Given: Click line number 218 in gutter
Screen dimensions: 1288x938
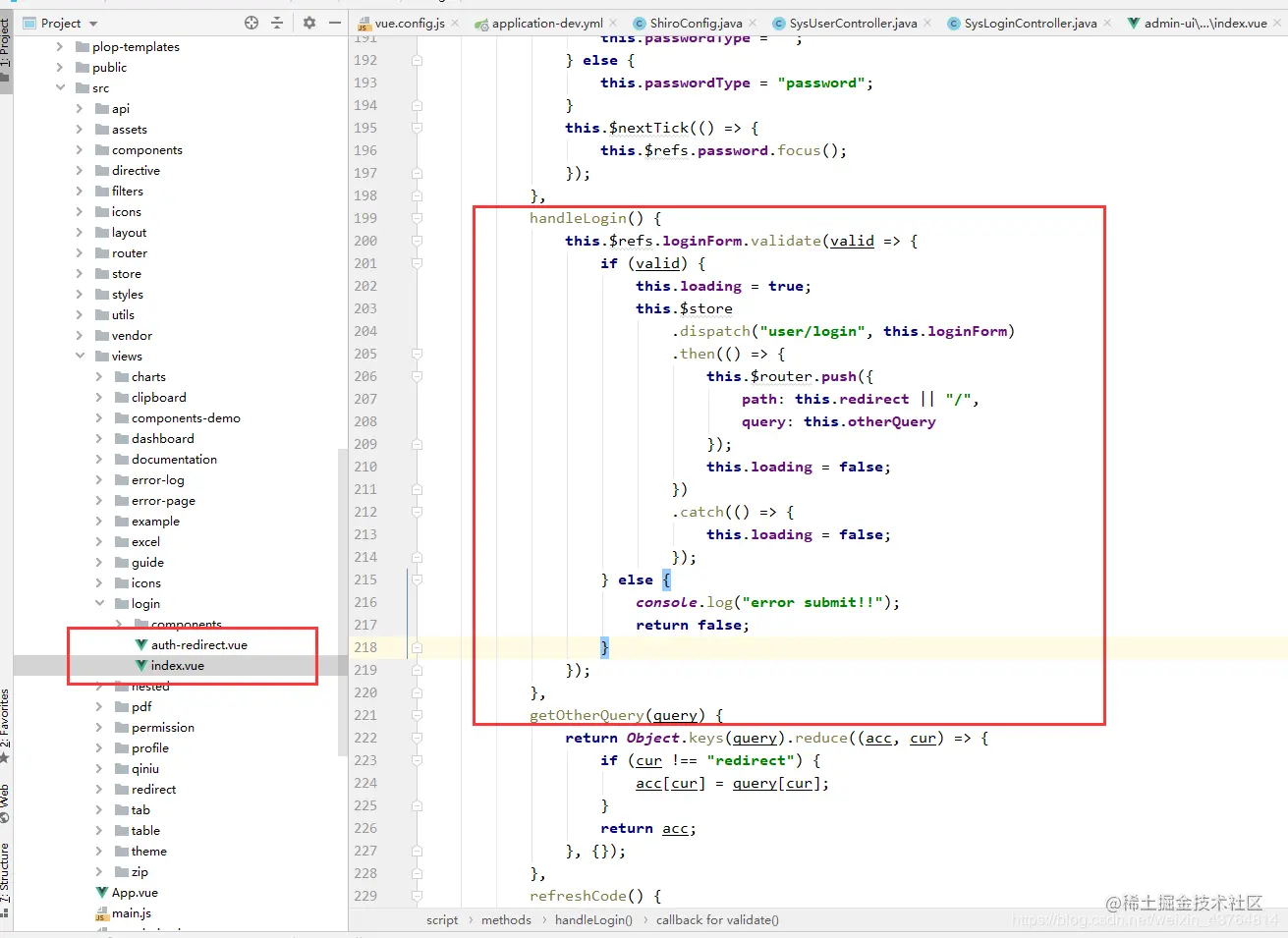Looking at the screenshot, I should click(x=365, y=647).
